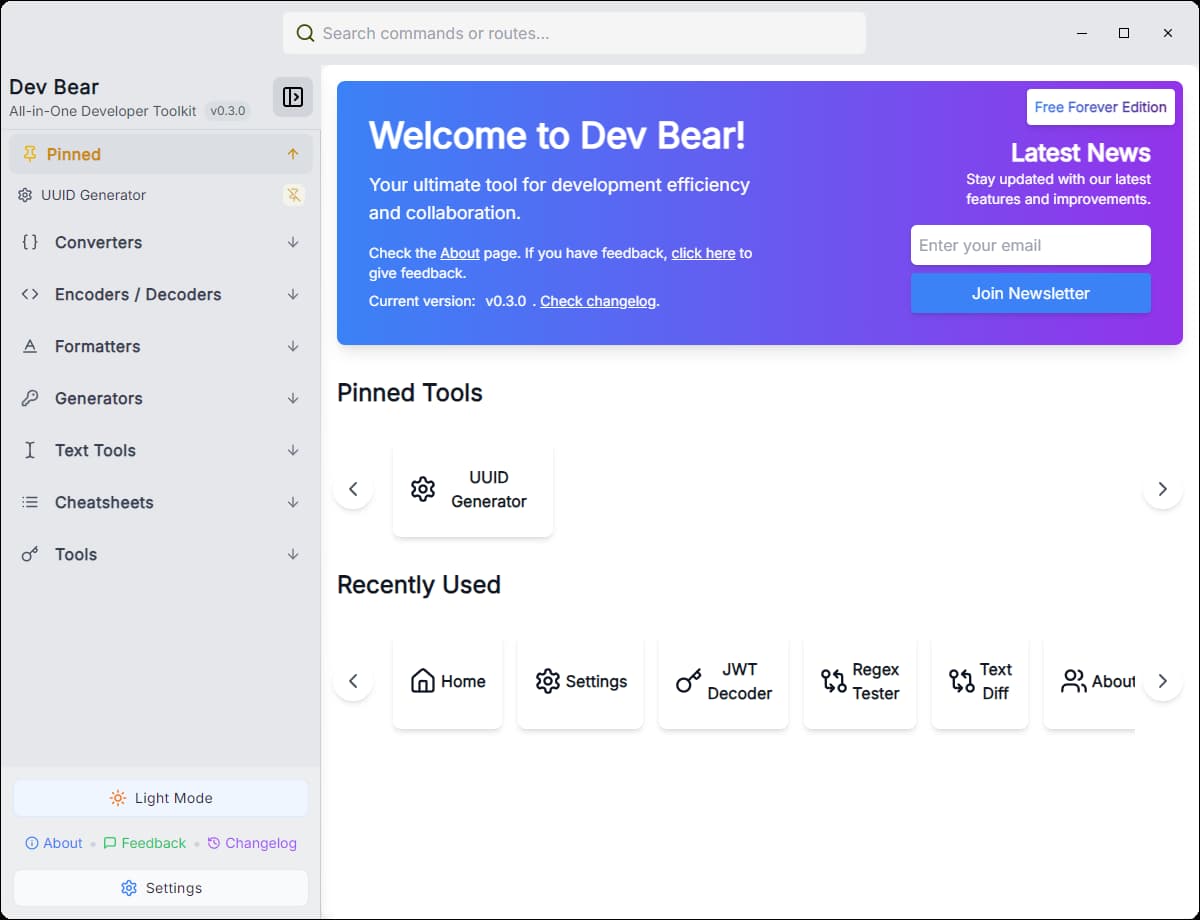The width and height of the screenshot is (1200, 920).
Task: Click the search commands input field
Action: (x=573, y=33)
